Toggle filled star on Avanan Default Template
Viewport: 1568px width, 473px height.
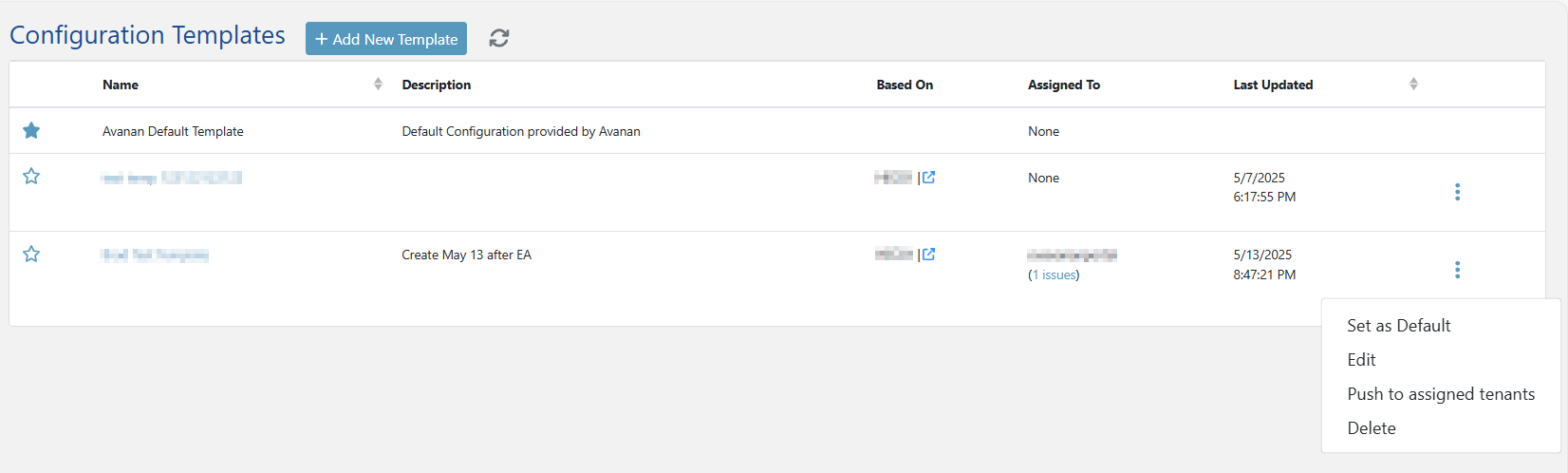click(31, 130)
